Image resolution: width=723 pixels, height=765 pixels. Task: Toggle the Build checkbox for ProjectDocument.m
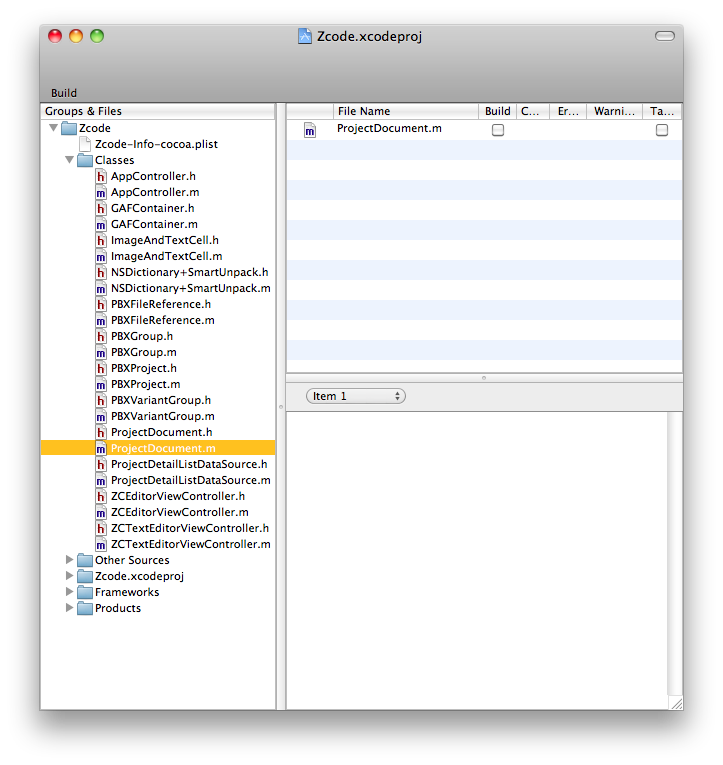[498, 130]
